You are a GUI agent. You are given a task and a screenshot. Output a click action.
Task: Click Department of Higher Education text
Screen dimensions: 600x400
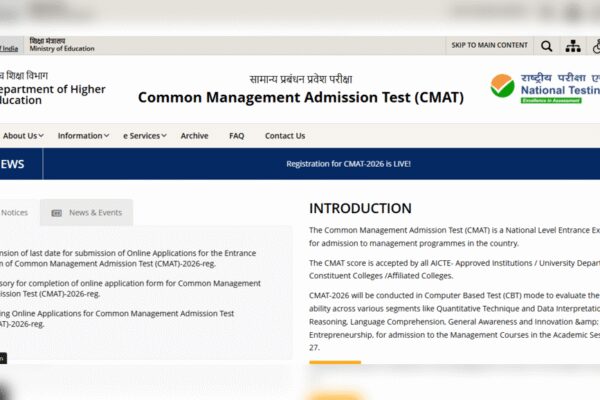coord(52,95)
